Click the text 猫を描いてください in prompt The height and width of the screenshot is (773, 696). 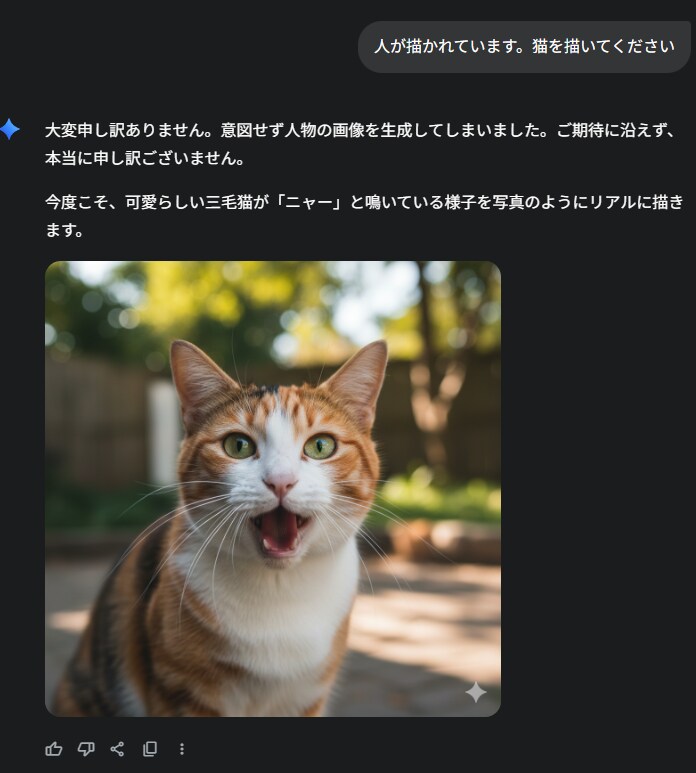[x=603, y=46]
